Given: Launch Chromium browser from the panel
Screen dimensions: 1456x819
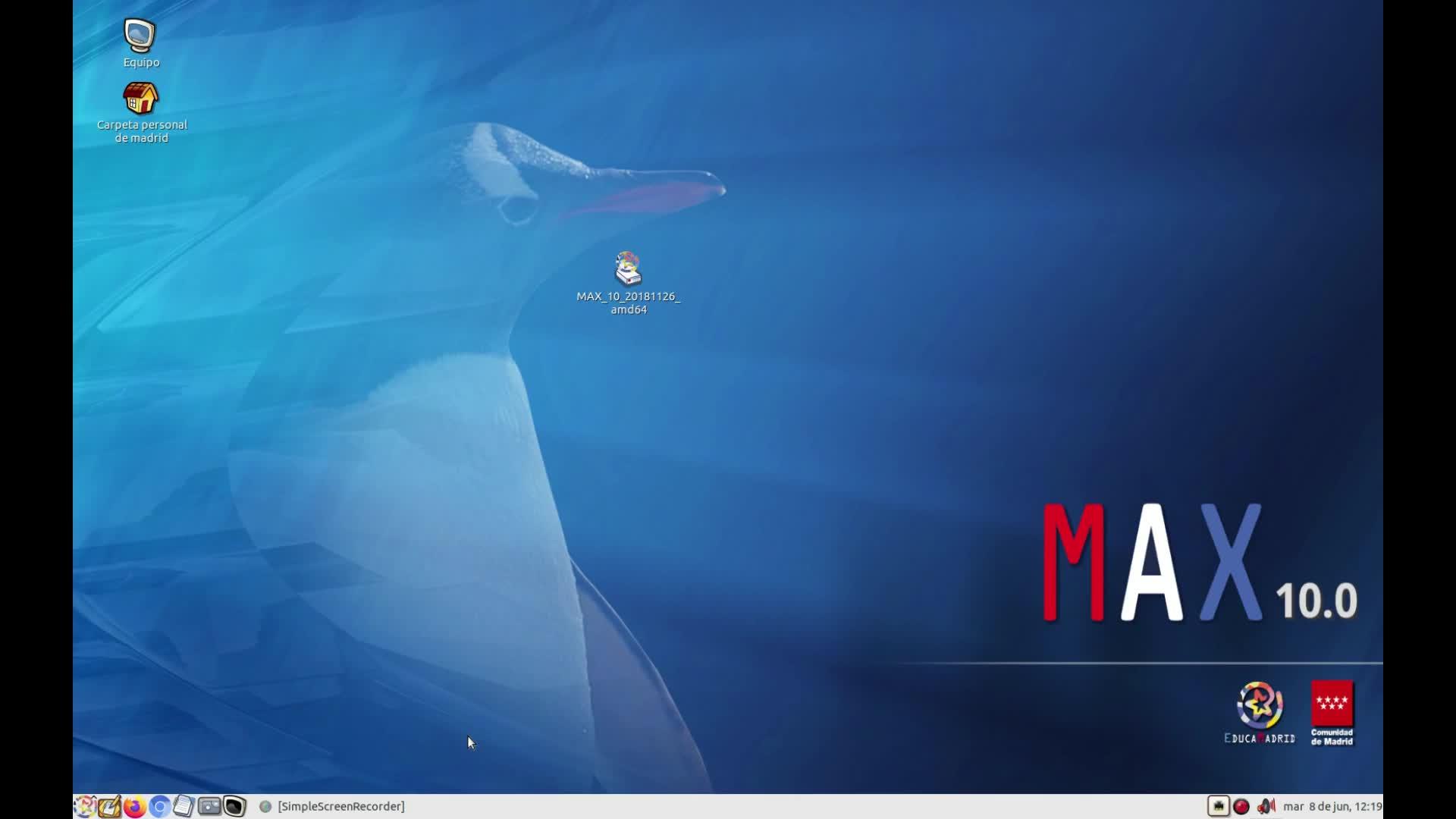Looking at the screenshot, I should coord(159,806).
